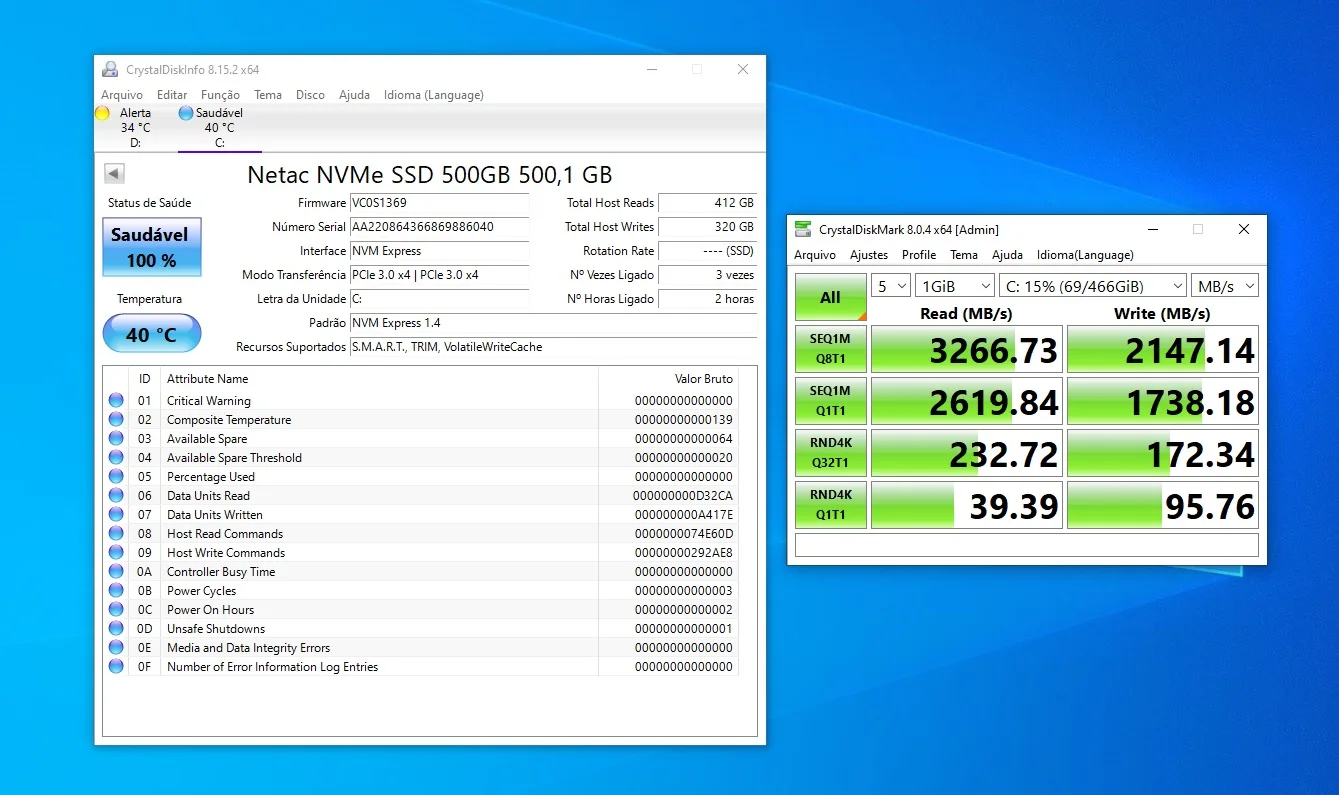Click the yellow Alerta status orb for D:

[x=102, y=113]
